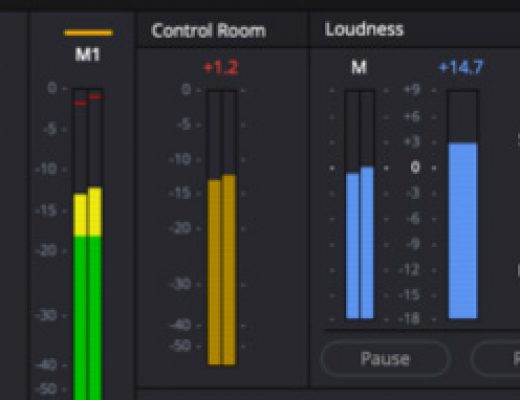Viewport: 520px width, 400px height.
Task: Click the Control Room amber level meter
Action: tap(222, 228)
